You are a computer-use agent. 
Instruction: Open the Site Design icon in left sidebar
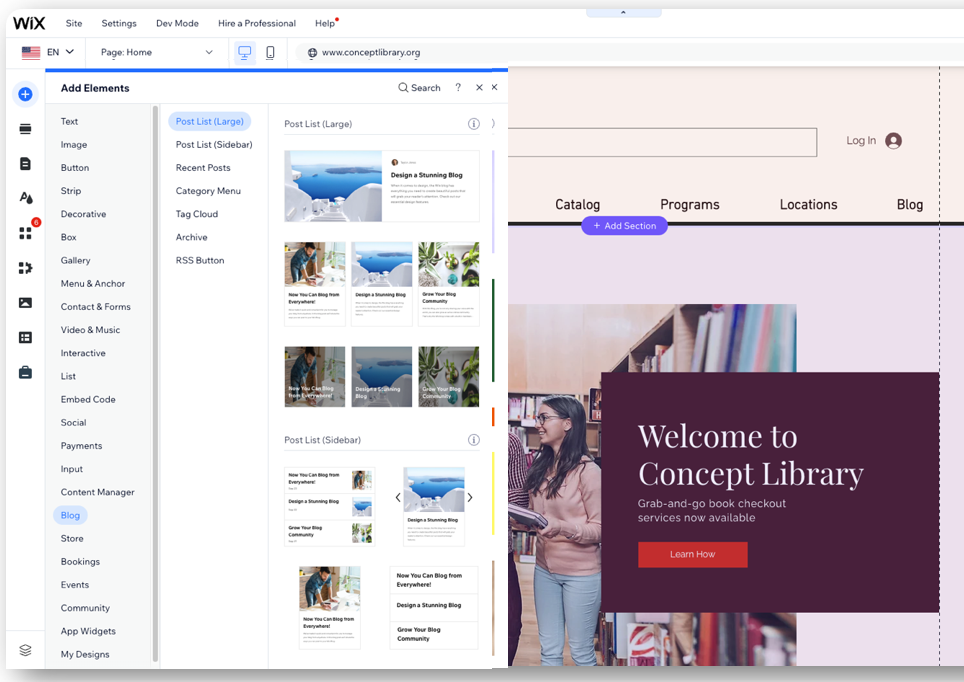tap(24, 197)
